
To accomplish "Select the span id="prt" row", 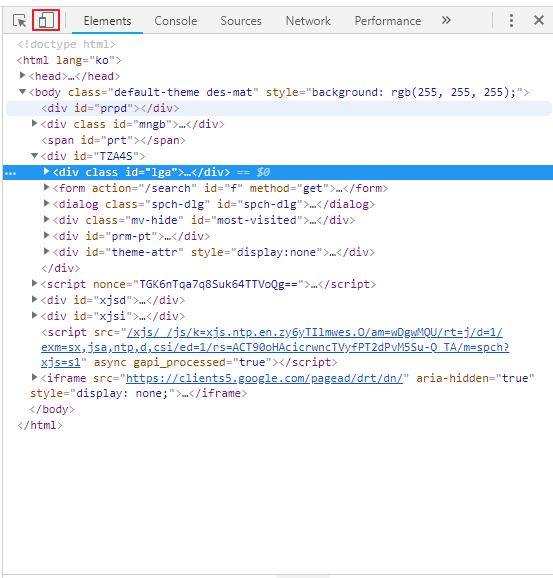I will coord(113,140).
